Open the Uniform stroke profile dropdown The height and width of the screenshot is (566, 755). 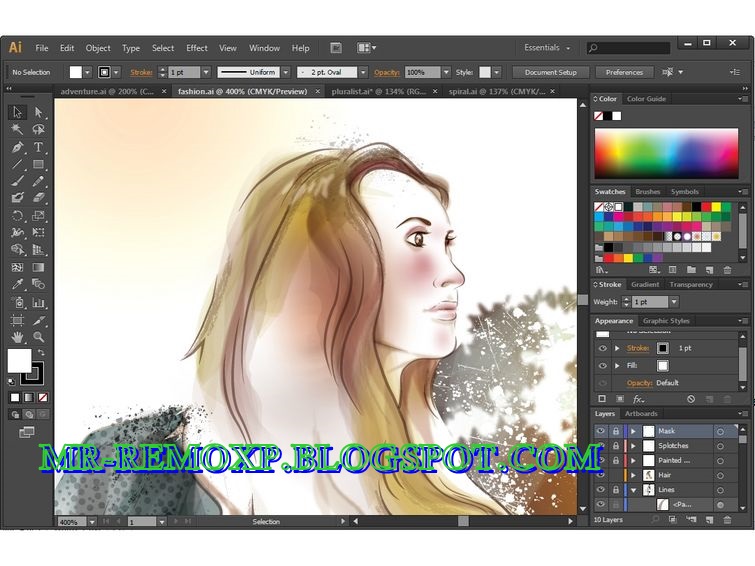286,72
